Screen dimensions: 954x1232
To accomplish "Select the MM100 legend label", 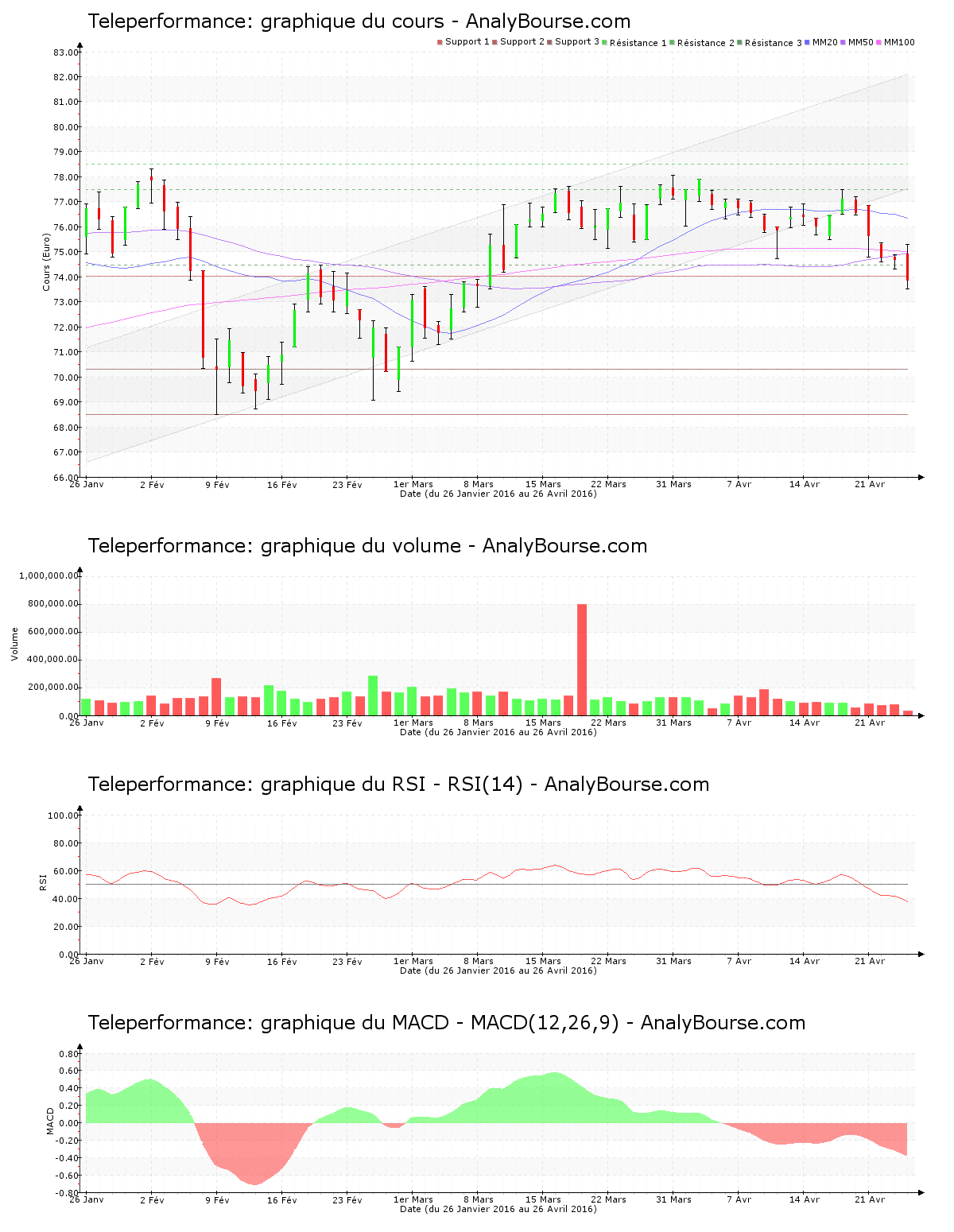I will pyautogui.click(x=899, y=42).
